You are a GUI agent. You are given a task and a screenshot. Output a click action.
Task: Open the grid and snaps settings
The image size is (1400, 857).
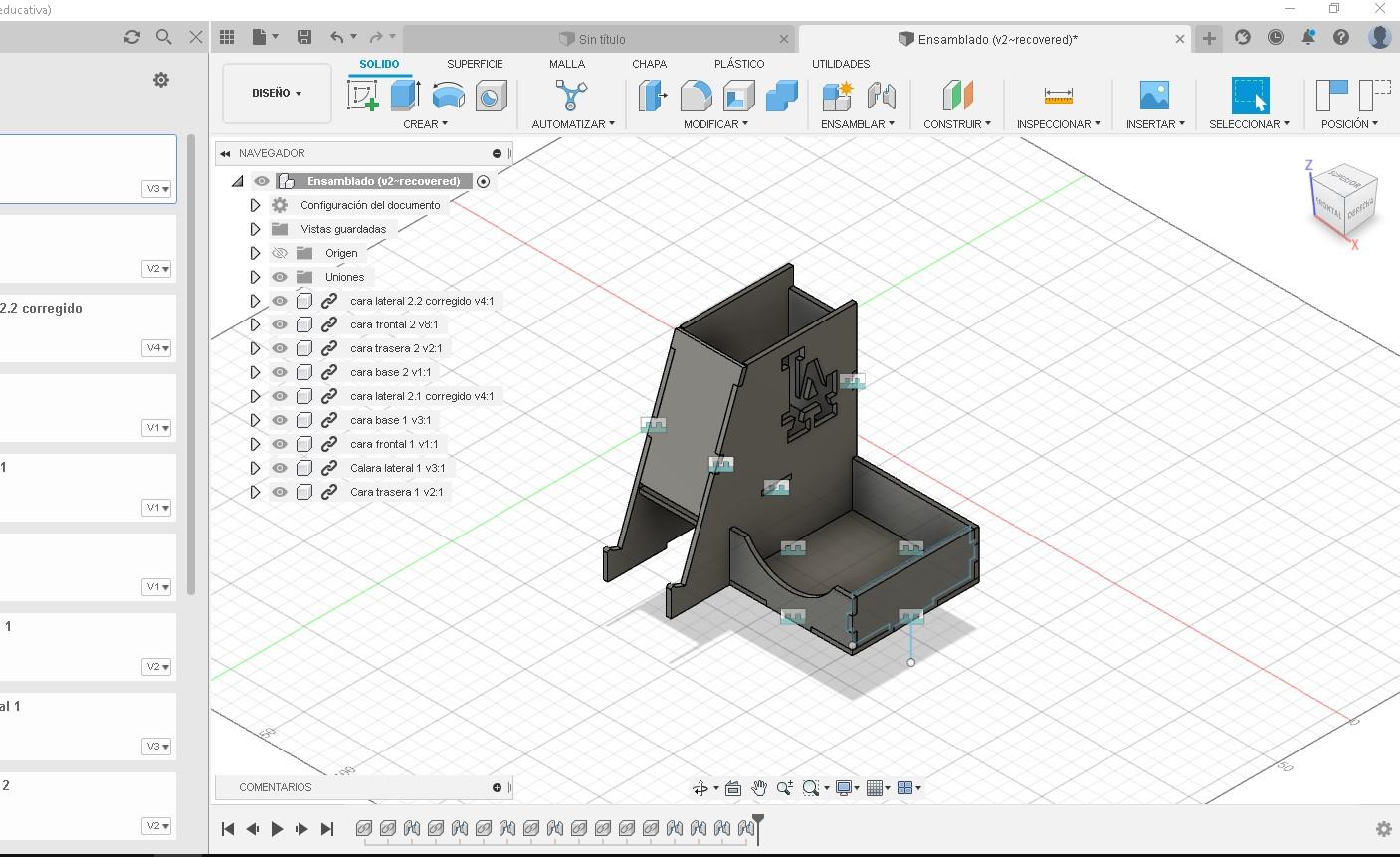(876, 788)
